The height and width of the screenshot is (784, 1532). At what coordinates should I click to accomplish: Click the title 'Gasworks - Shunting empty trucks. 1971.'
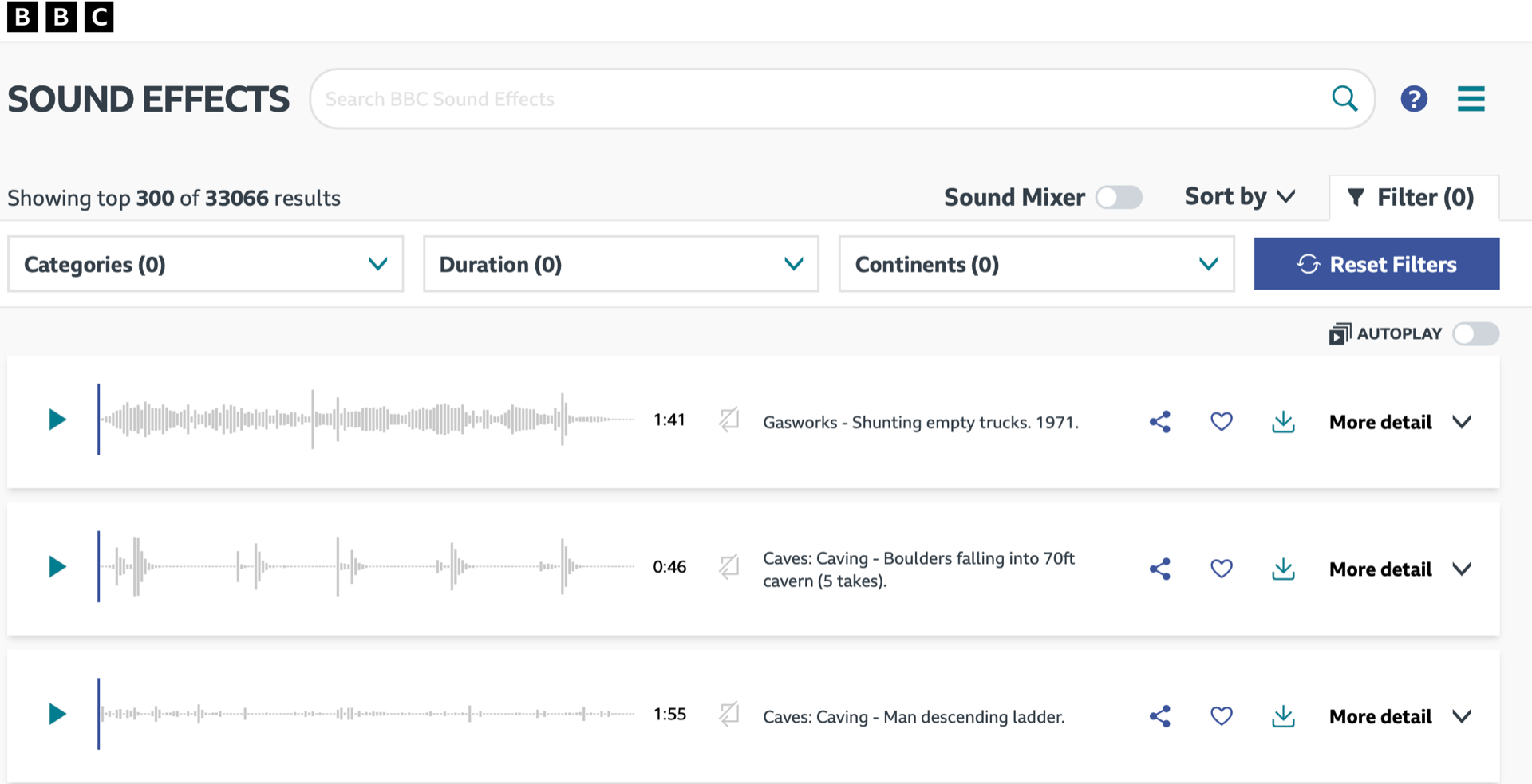(921, 422)
